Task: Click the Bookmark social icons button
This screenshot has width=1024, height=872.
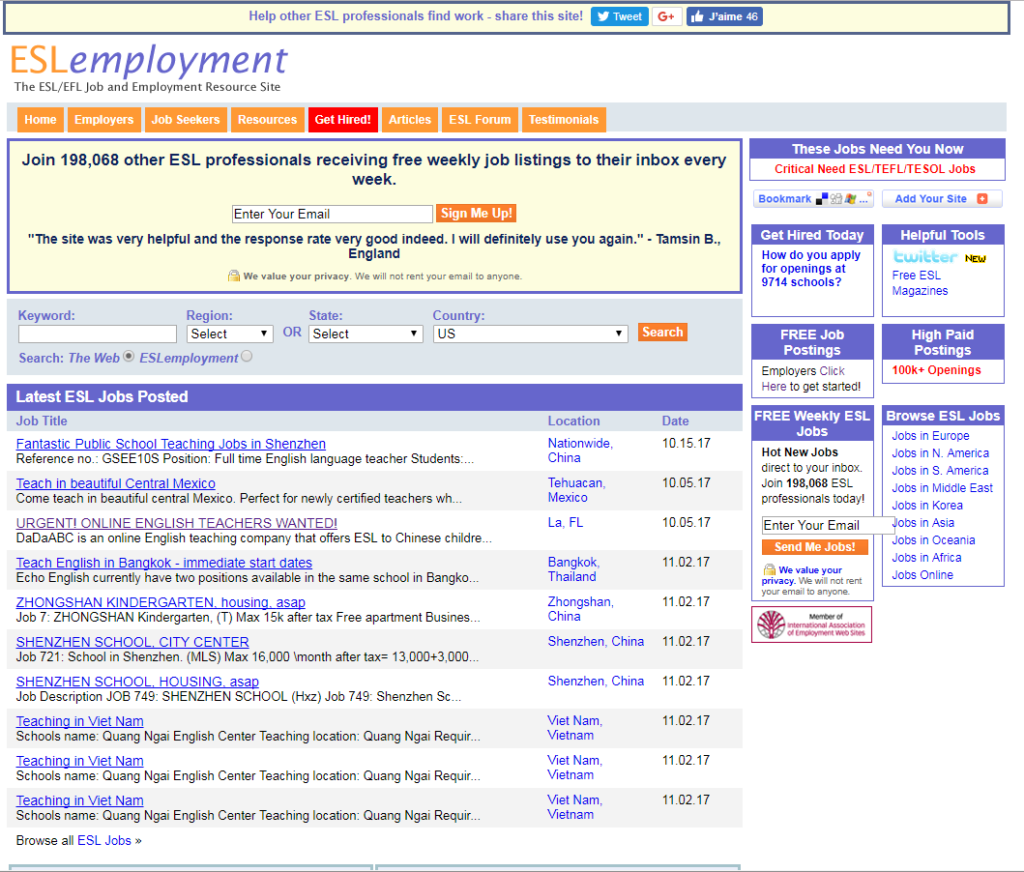Action: point(813,199)
